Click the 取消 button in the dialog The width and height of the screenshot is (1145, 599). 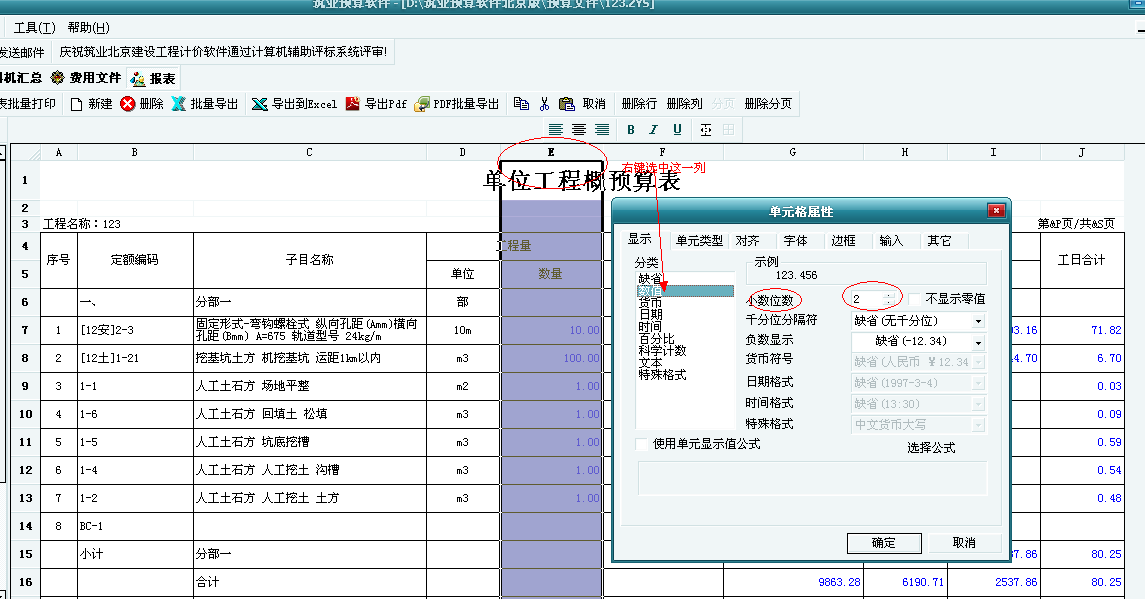click(963, 543)
